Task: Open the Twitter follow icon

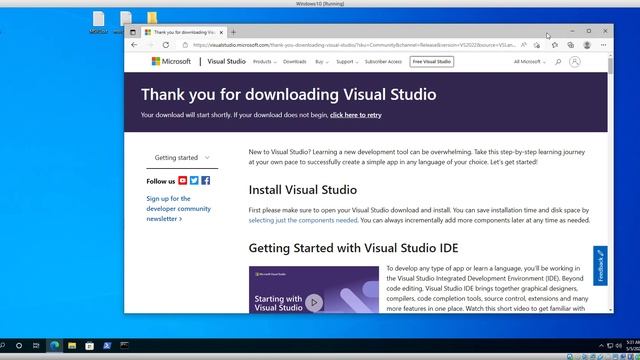Action: (194, 180)
